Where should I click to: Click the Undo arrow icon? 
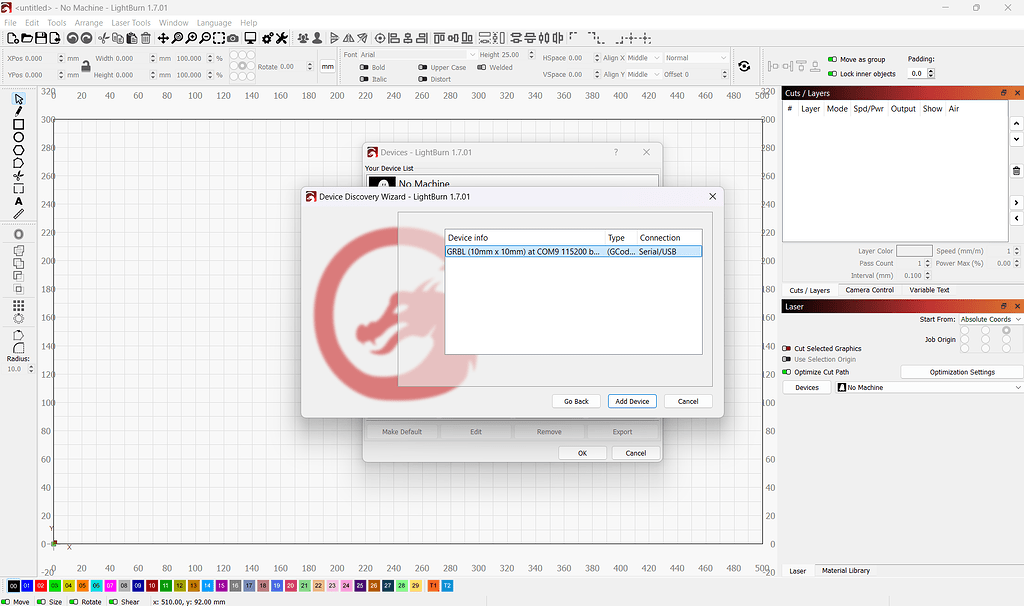[72, 38]
